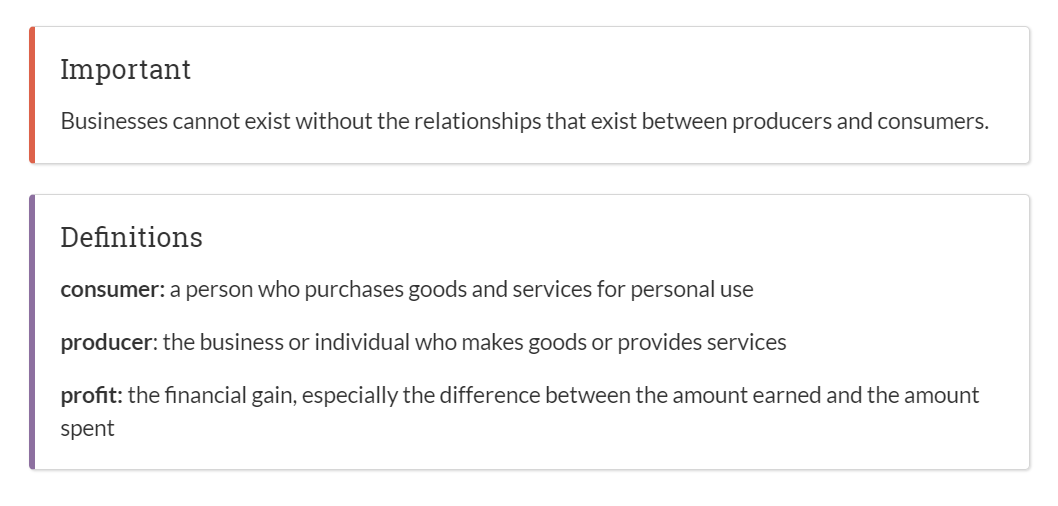Click the consumer definition text

tap(462, 289)
